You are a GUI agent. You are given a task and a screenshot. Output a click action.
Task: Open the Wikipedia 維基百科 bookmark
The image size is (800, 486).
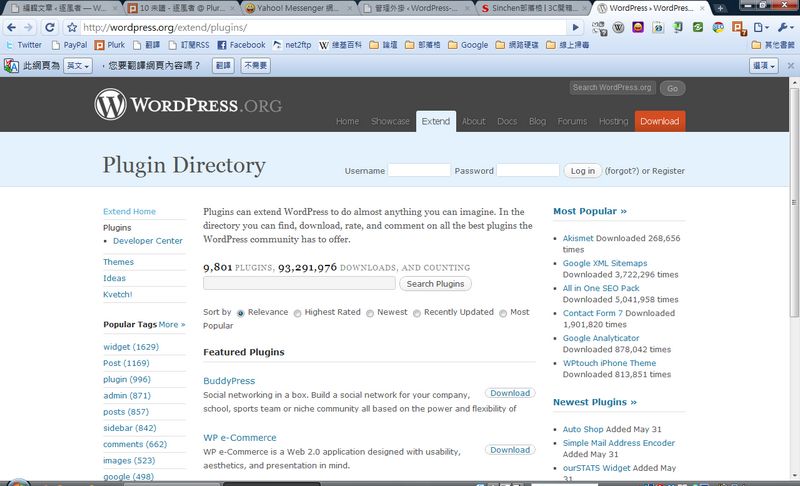tap(340, 45)
